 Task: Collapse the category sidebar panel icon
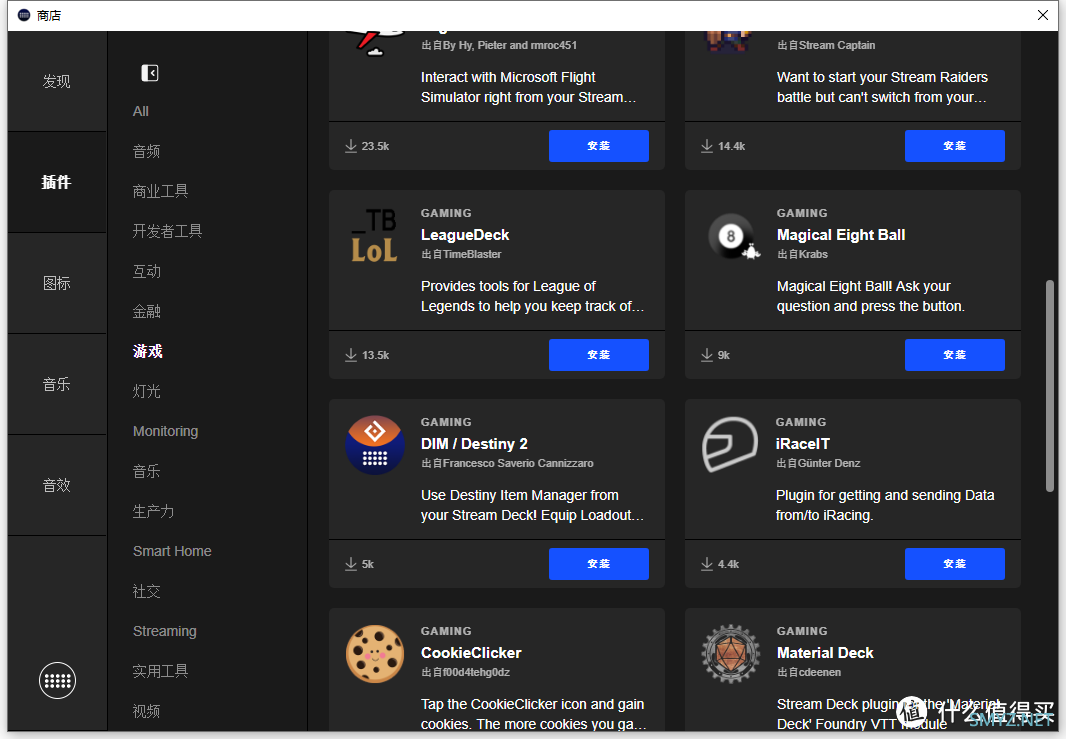pyautogui.click(x=150, y=73)
